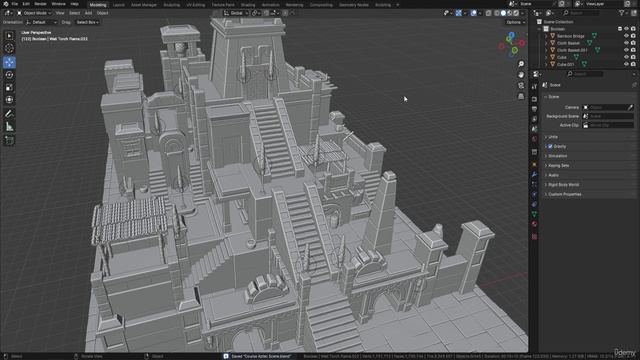Open the viewport Add menu
The height and width of the screenshot is (360, 640).
point(88,13)
